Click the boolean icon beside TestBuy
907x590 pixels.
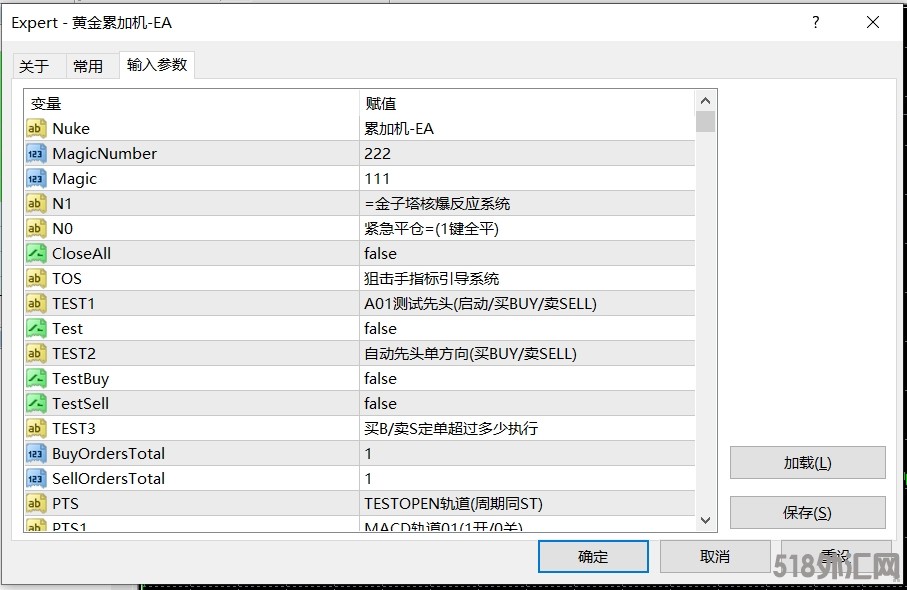(36, 379)
